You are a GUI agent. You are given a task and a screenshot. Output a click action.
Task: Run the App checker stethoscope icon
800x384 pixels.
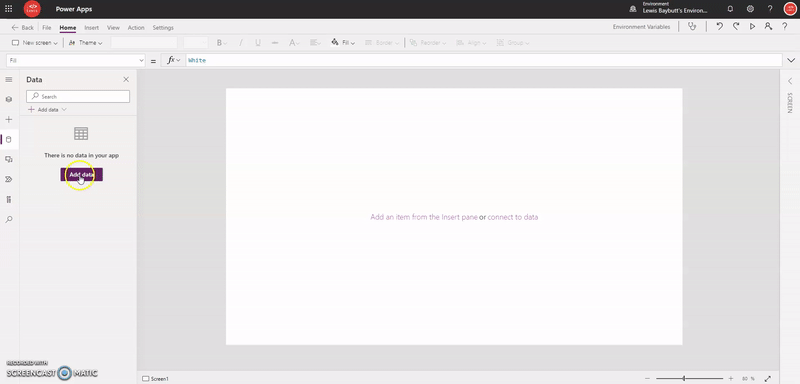692,27
